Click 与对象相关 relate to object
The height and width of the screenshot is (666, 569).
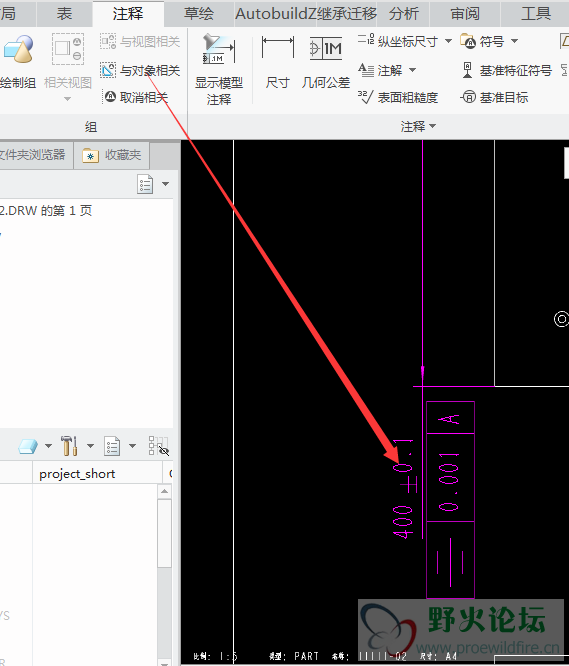click(140, 70)
